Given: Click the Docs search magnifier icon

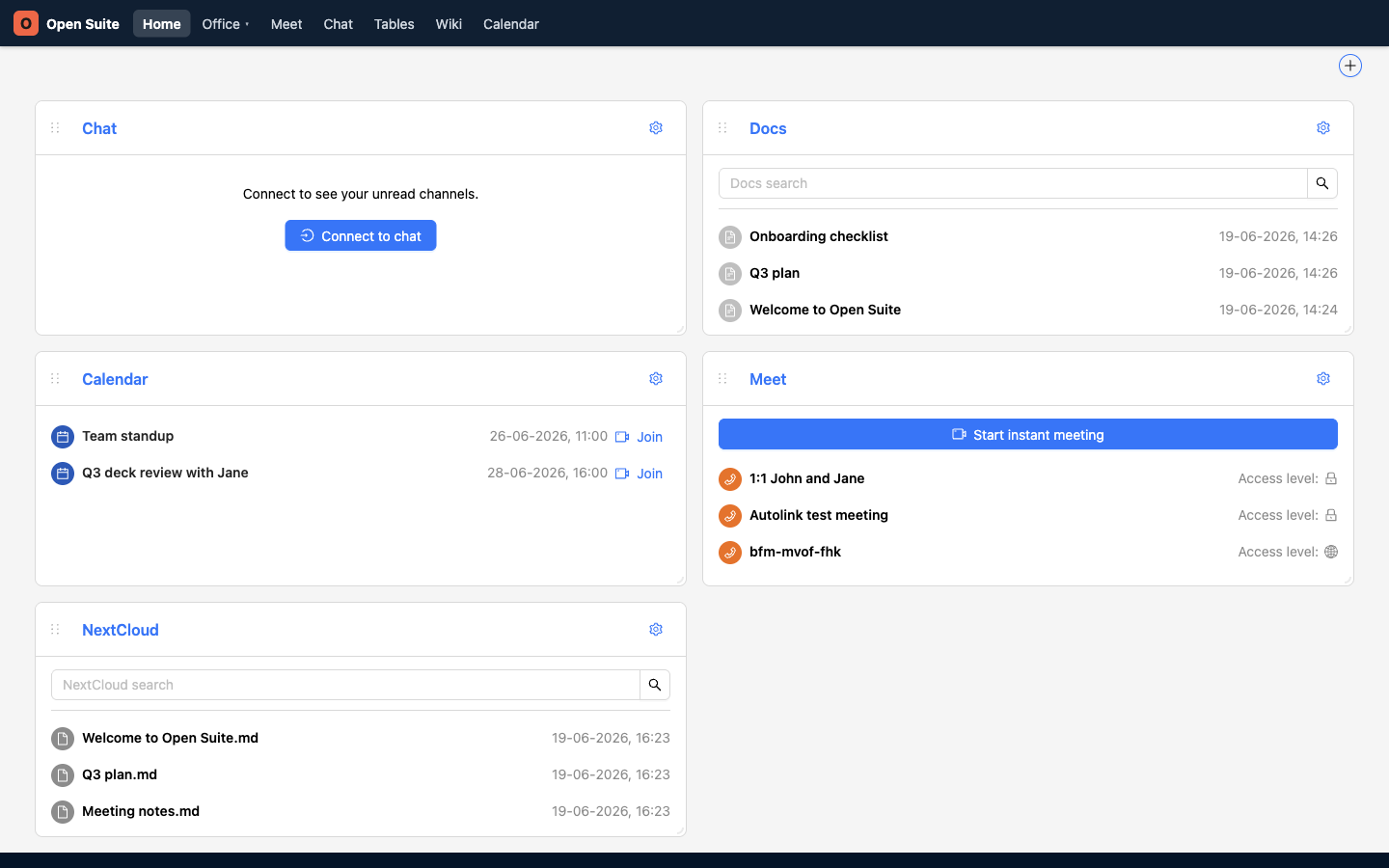Looking at the screenshot, I should pos(1322,183).
